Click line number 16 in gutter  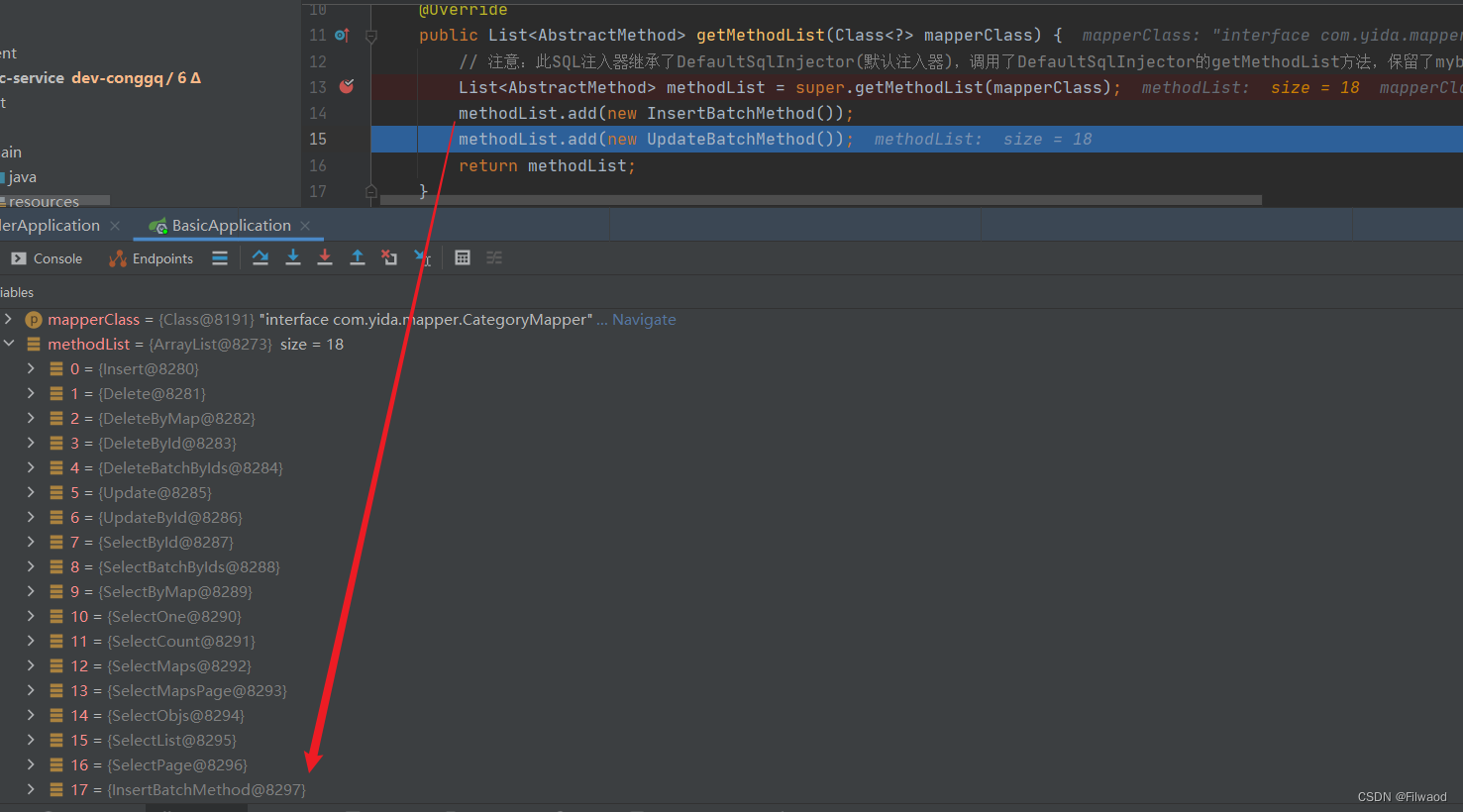point(318,165)
